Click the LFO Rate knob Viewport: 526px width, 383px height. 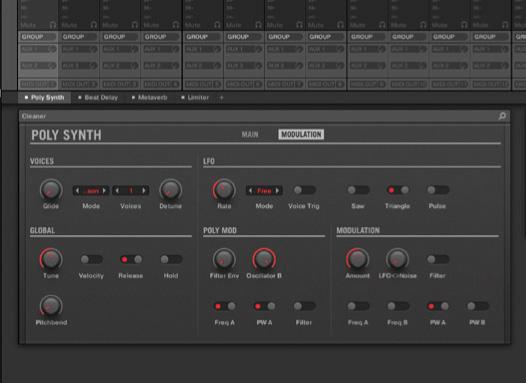click(224, 190)
